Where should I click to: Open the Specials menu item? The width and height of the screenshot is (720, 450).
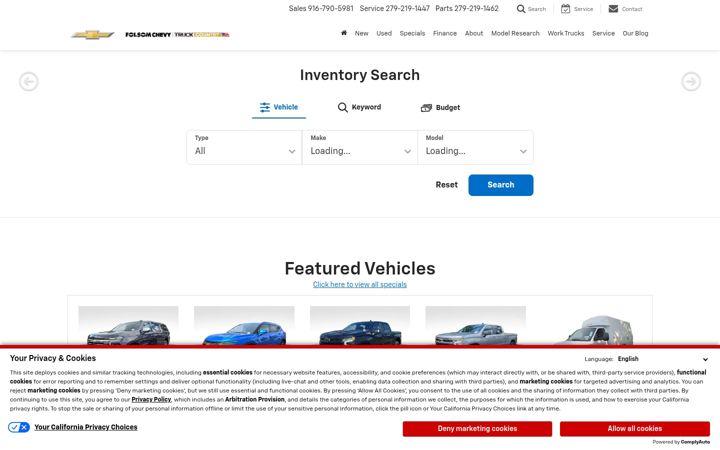pyautogui.click(x=412, y=34)
